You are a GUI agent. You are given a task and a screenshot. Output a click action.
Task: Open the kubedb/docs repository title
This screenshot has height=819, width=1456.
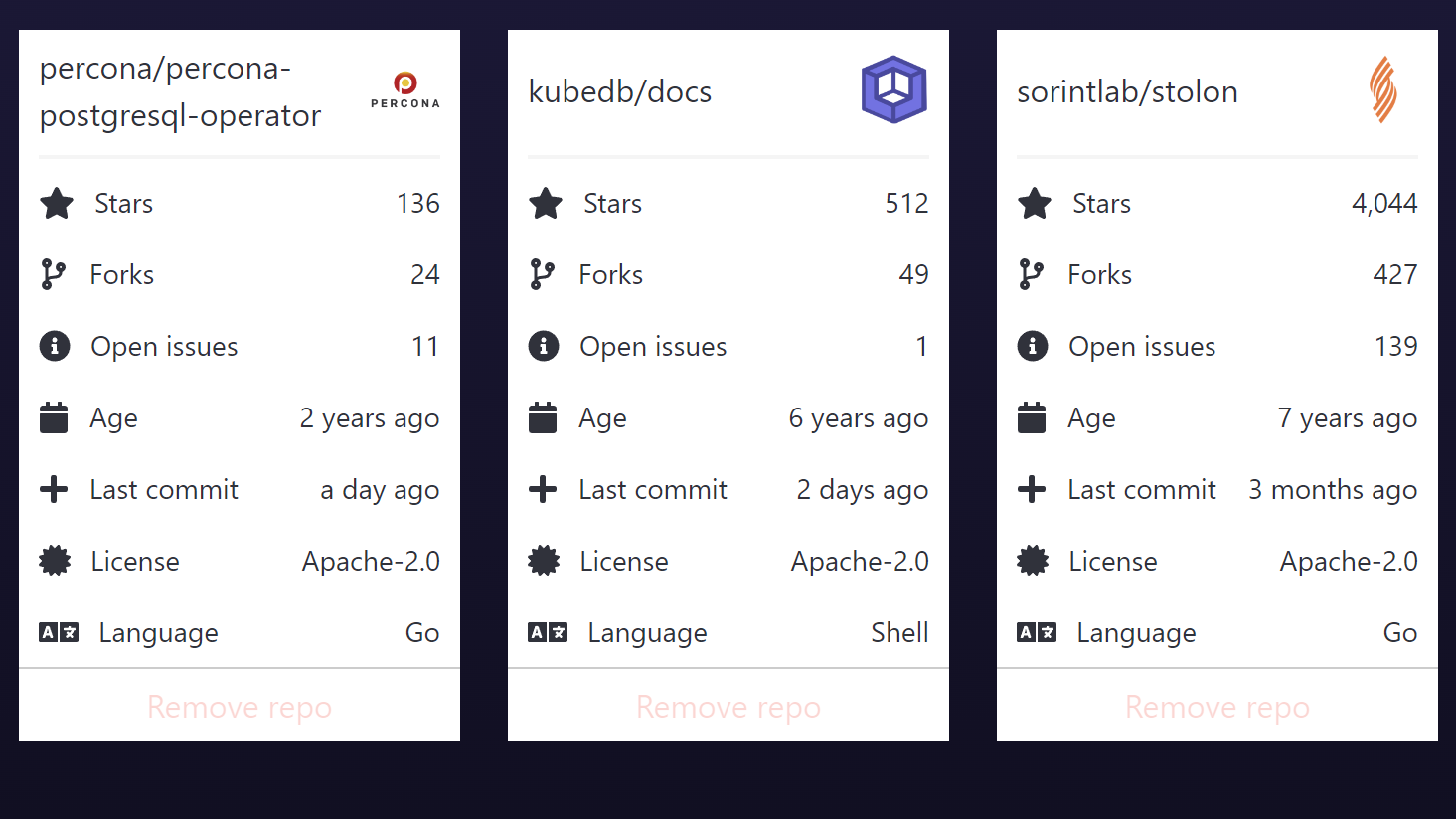coord(620,91)
